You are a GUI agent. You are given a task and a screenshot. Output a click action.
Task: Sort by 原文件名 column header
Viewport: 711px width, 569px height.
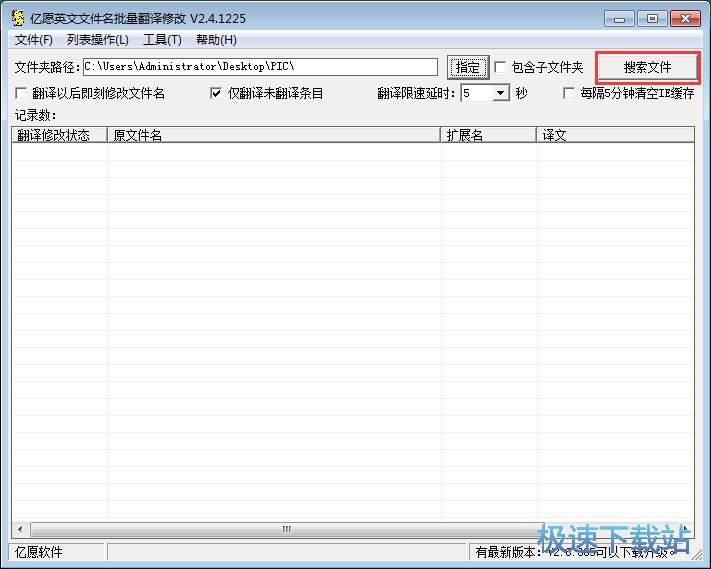click(x=274, y=135)
